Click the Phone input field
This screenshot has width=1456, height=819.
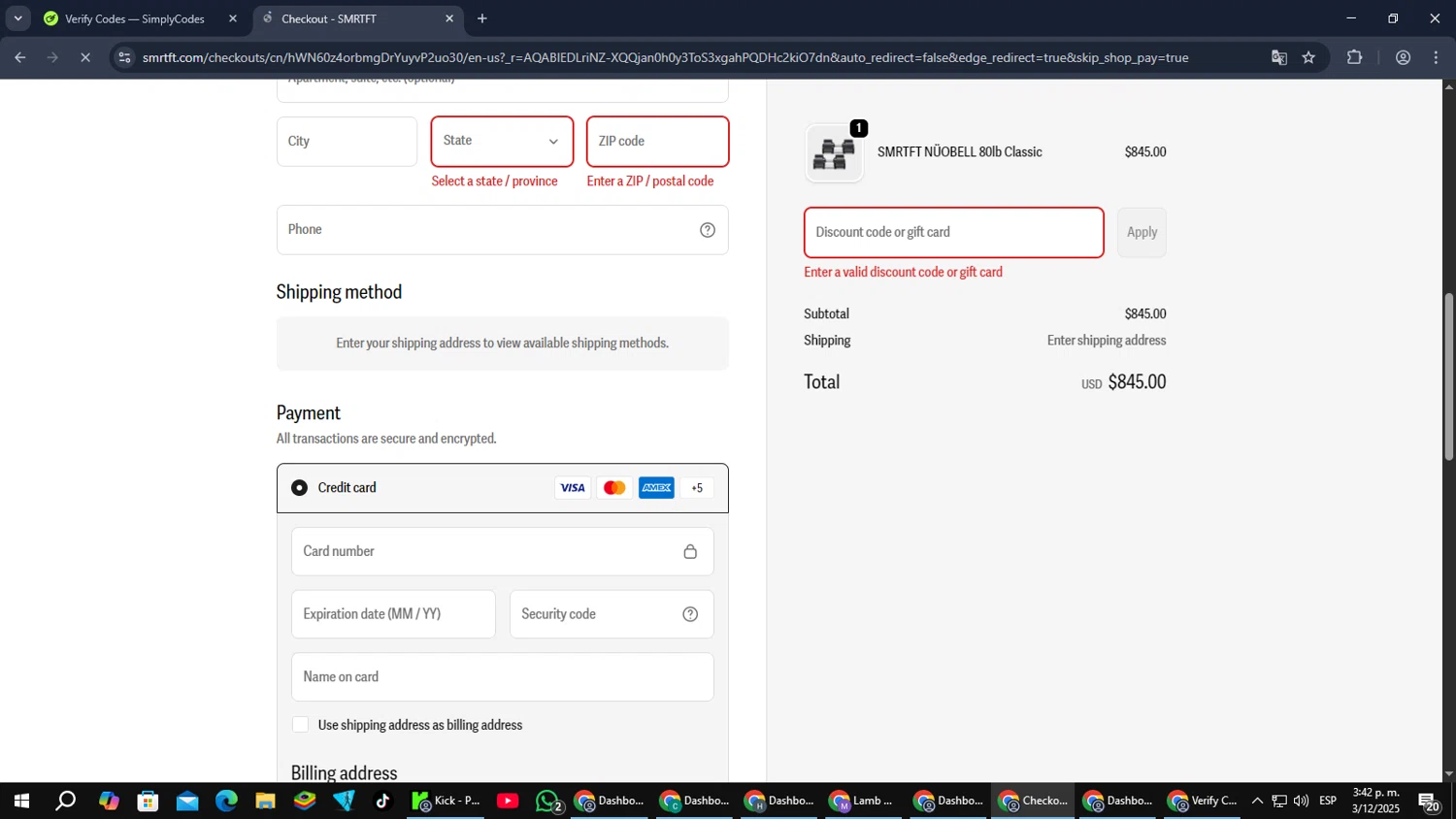(503, 230)
